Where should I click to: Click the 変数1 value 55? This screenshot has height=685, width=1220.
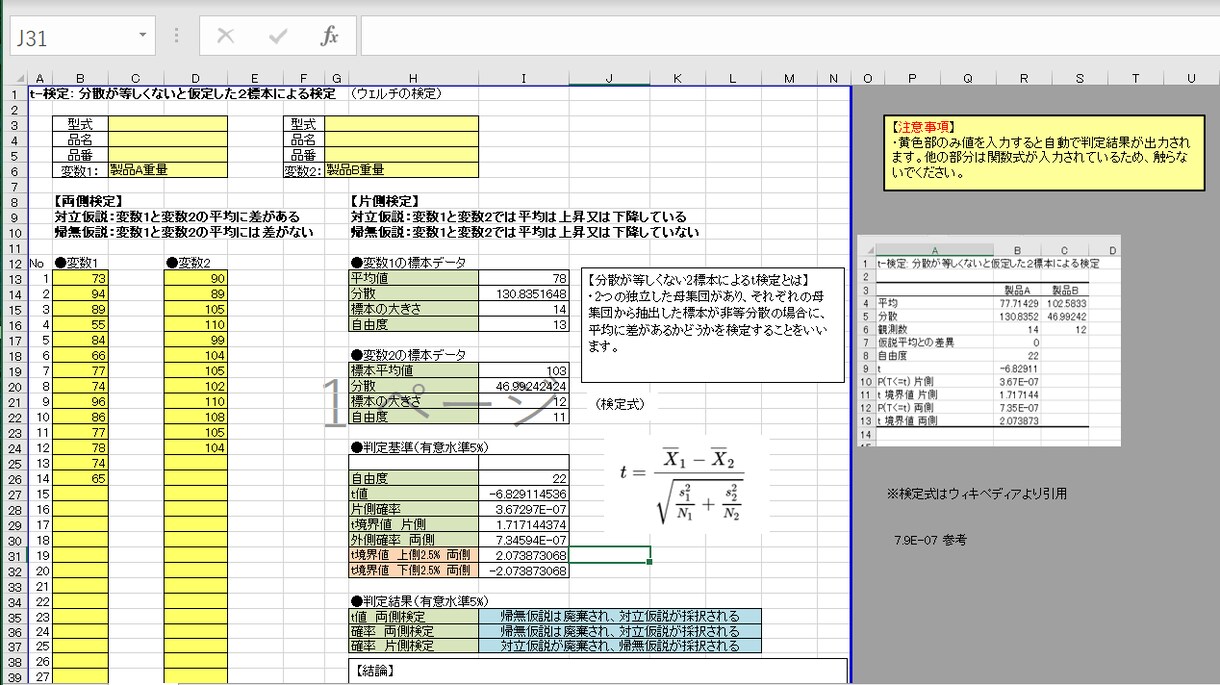(x=79, y=325)
